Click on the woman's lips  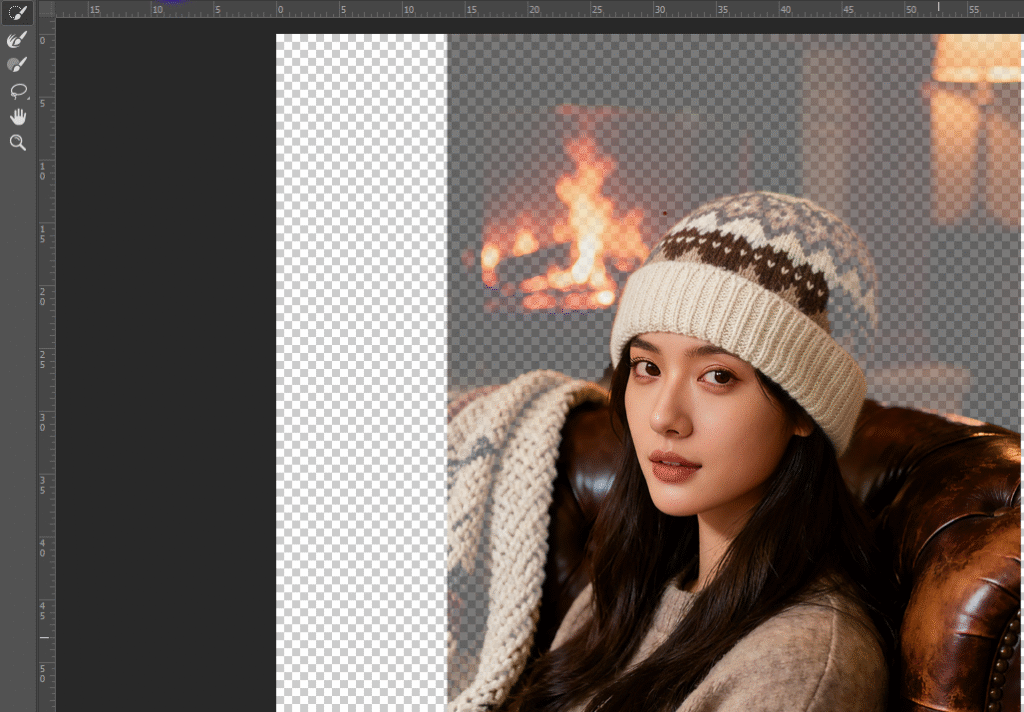(675, 466)
